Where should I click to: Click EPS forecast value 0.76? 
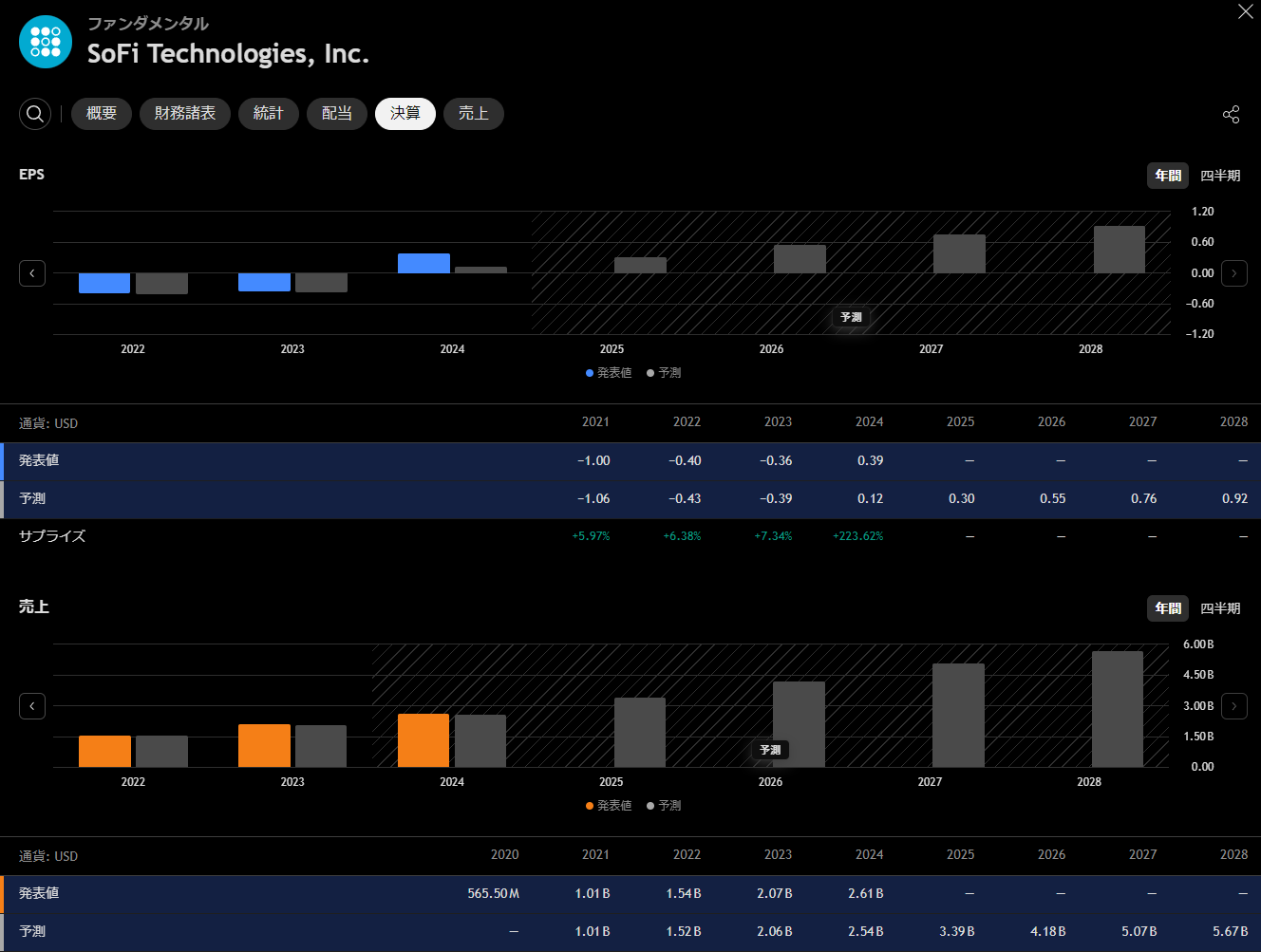click(x=1144, y=498)
